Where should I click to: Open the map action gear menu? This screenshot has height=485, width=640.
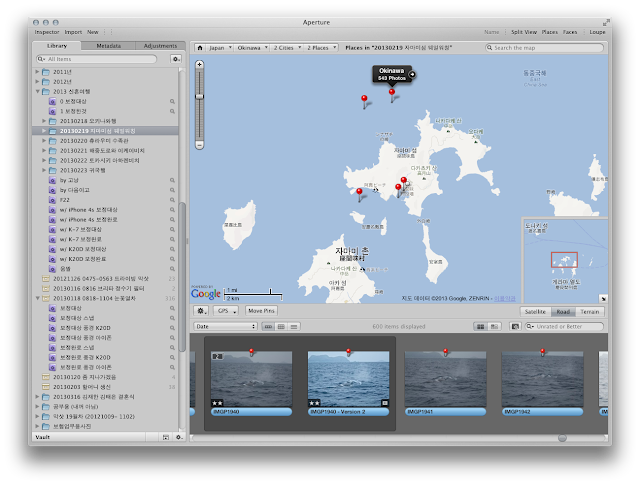[201, 311]
